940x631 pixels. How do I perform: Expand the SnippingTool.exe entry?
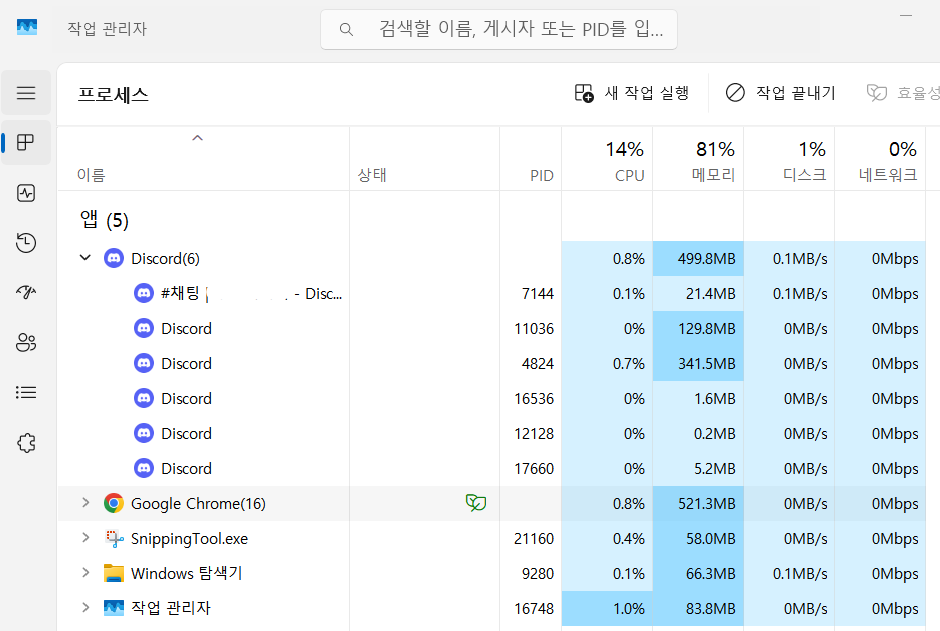click(x=85, y=538)
